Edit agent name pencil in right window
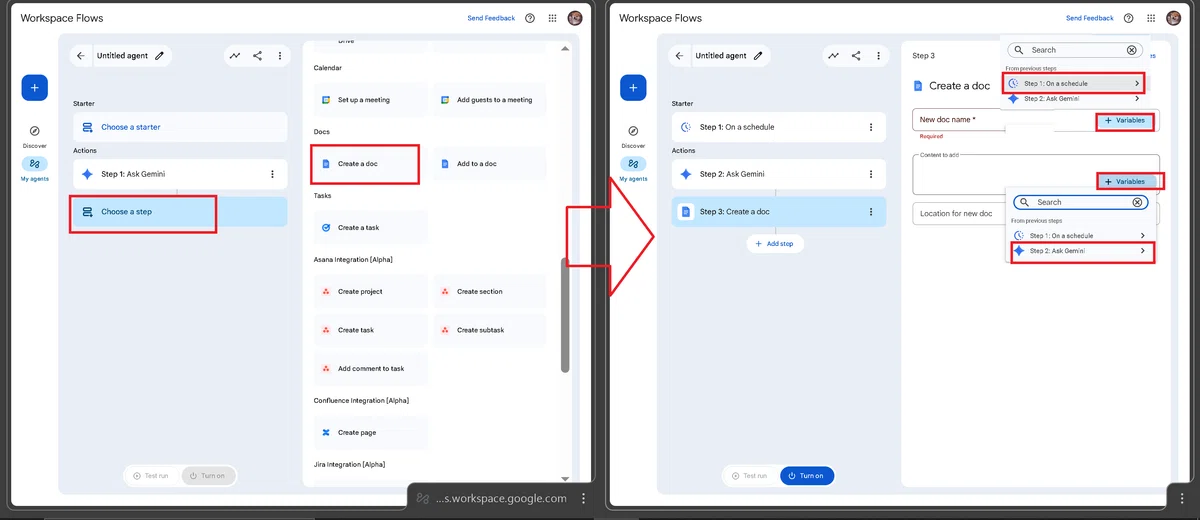The height and width of the screenshot is (520, 1200). 759,56
